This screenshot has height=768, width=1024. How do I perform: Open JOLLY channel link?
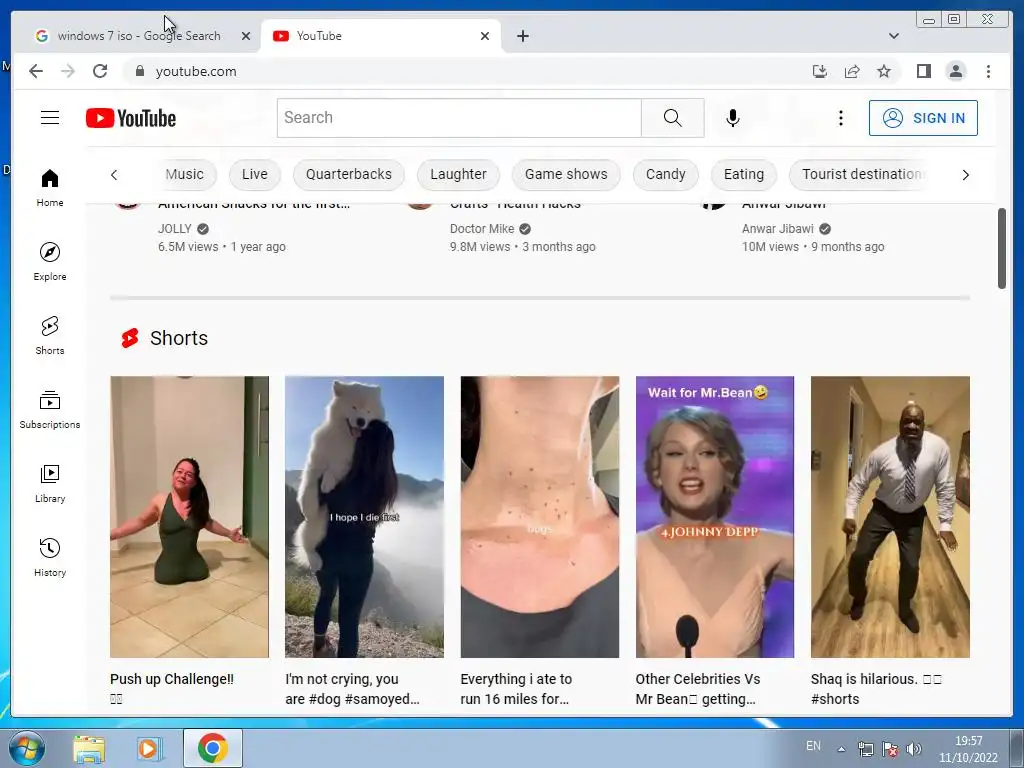pyautogui.click(x=174, y=229)
